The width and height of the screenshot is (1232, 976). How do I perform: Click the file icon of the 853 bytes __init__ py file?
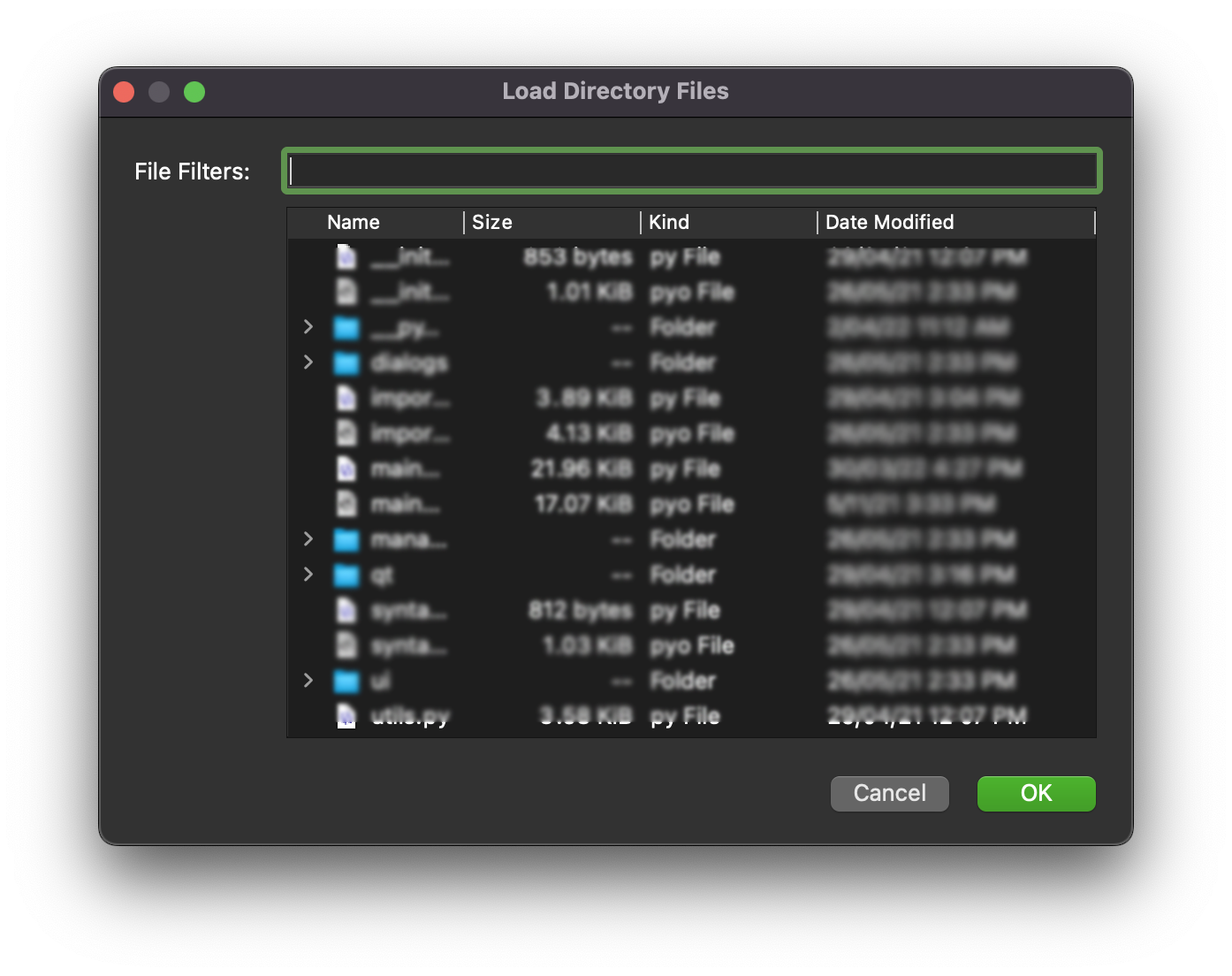pyautogui.click(x=346, y=256)
